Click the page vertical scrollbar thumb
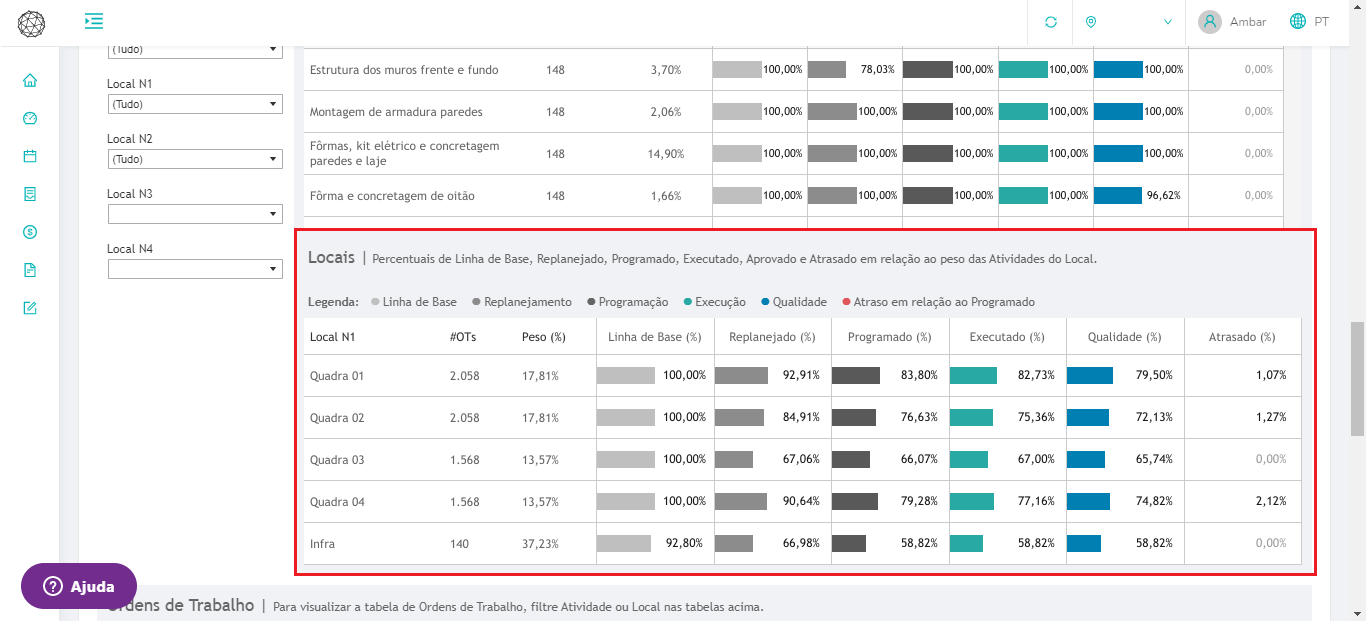The height and width of the screenshot is (621, 1366). [x=1357, y=378]
